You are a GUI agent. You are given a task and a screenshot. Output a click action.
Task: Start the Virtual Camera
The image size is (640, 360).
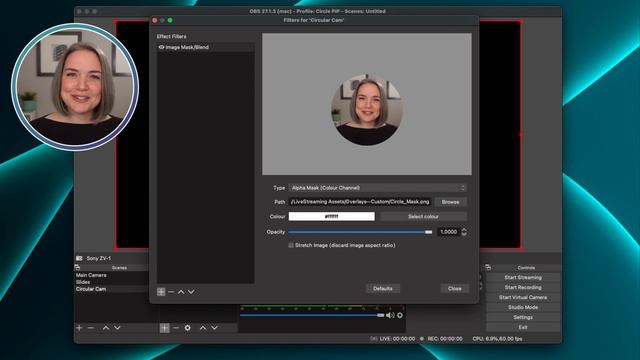tap(523, 298)
